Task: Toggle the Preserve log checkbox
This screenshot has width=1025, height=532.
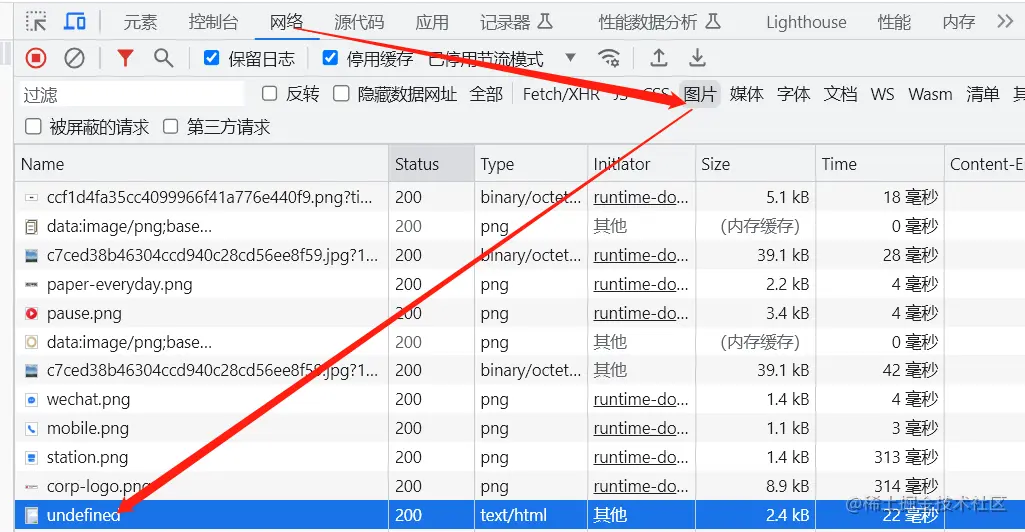Action: click(211, 58)
